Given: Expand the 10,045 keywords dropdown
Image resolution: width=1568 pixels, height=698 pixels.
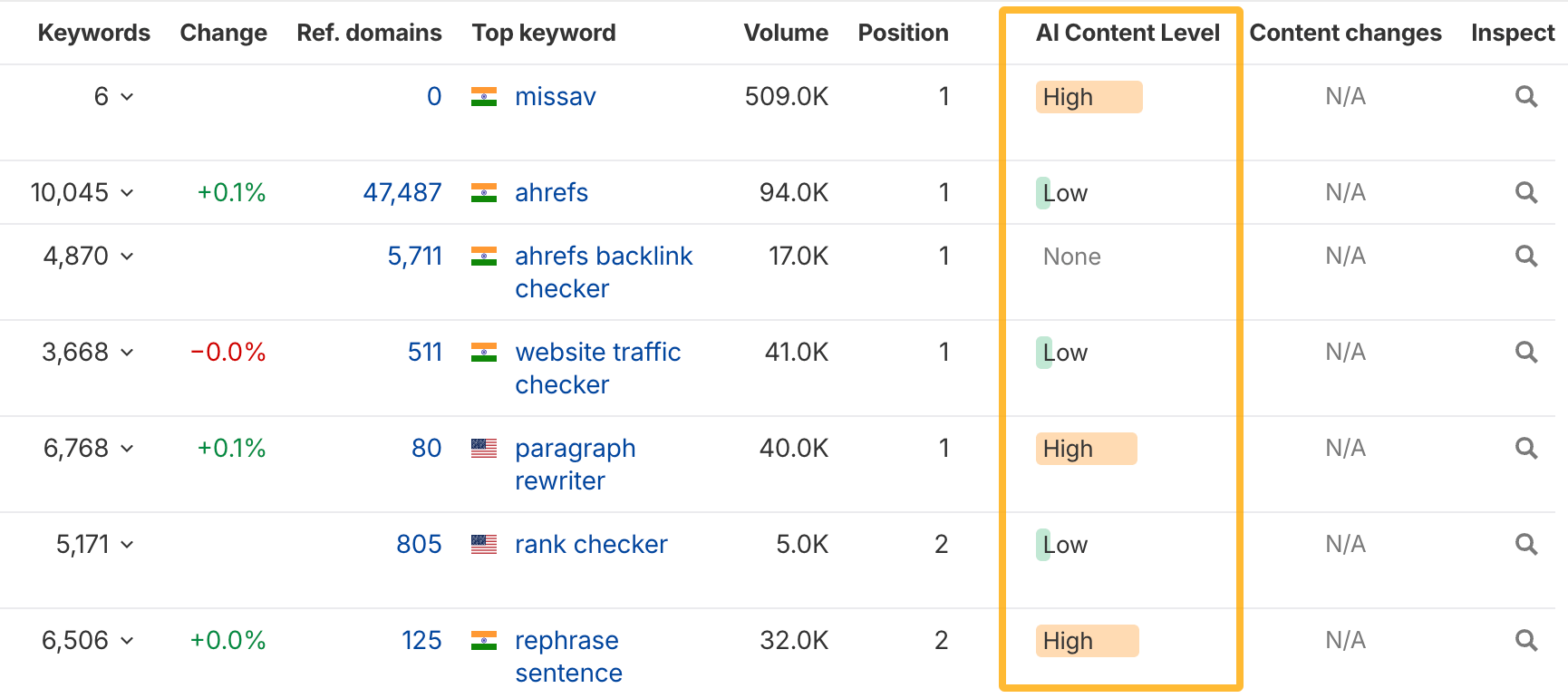Looking at the screenshot, I should (127, 192).
